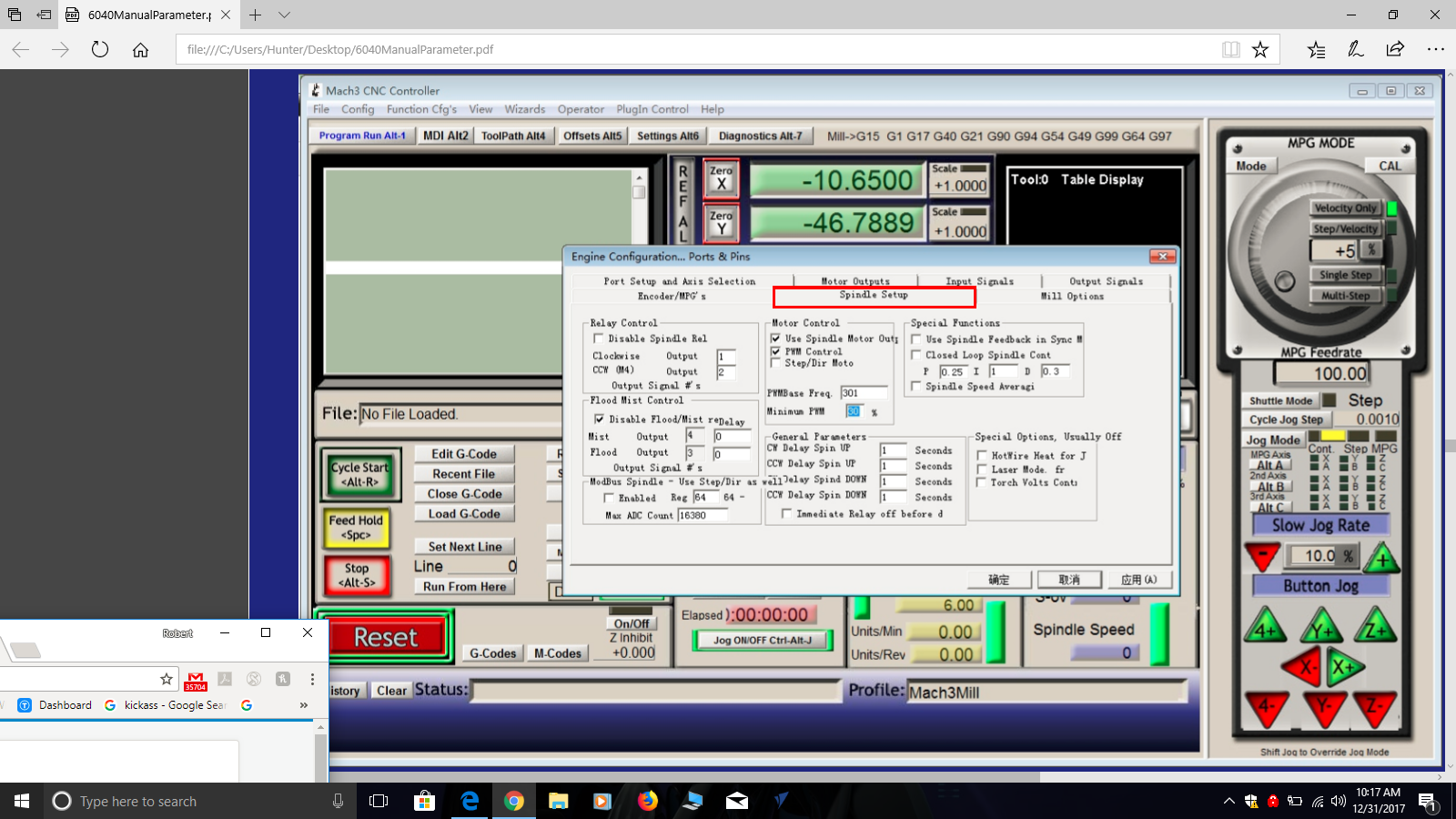Toggle Immediate Relay off before delay
1456x819 pixels.
[786, 514]
